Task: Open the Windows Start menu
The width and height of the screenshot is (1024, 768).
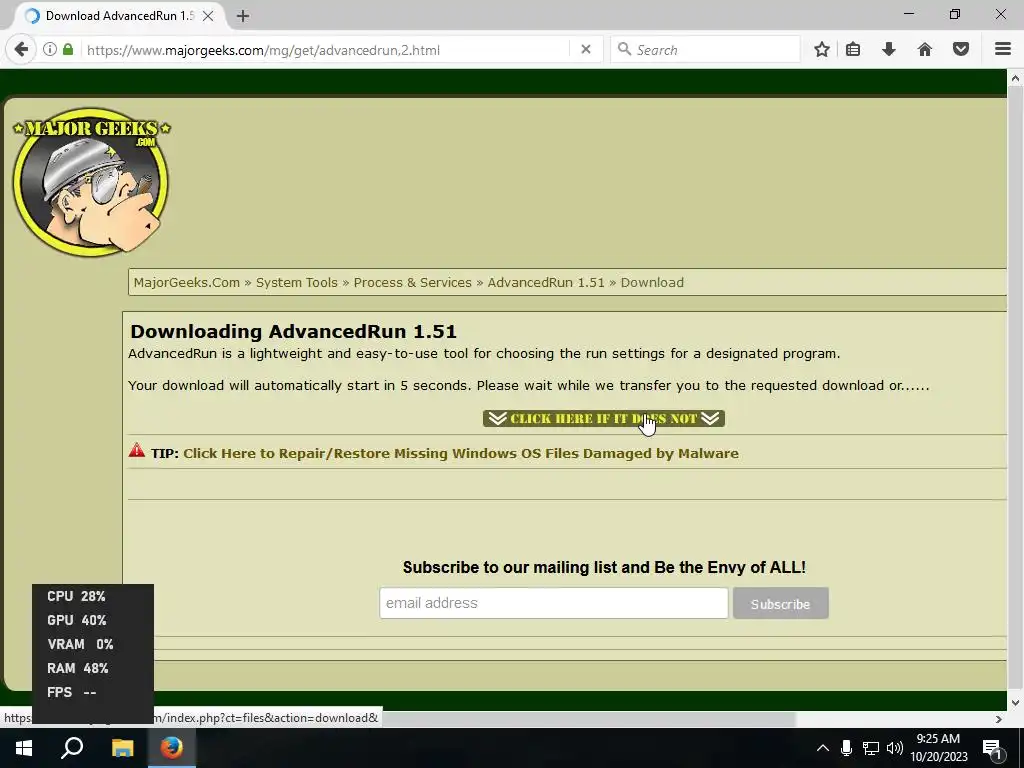Action: (24, 748)
